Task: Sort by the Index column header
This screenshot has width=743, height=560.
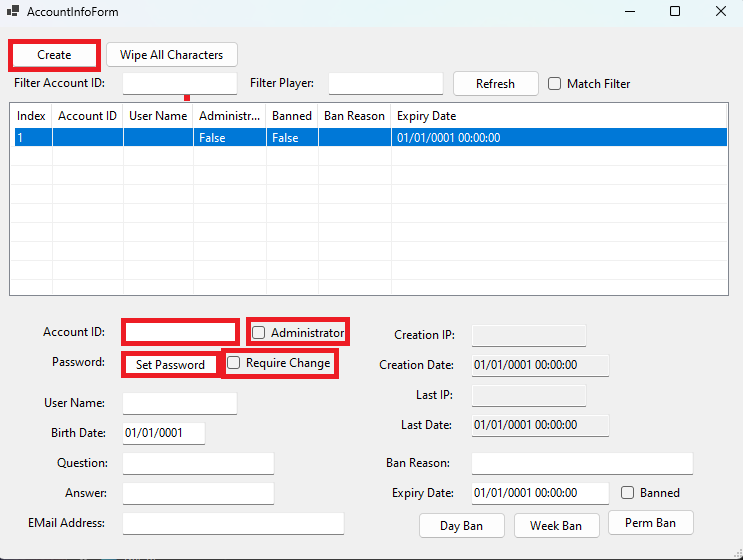Action: 31,116
